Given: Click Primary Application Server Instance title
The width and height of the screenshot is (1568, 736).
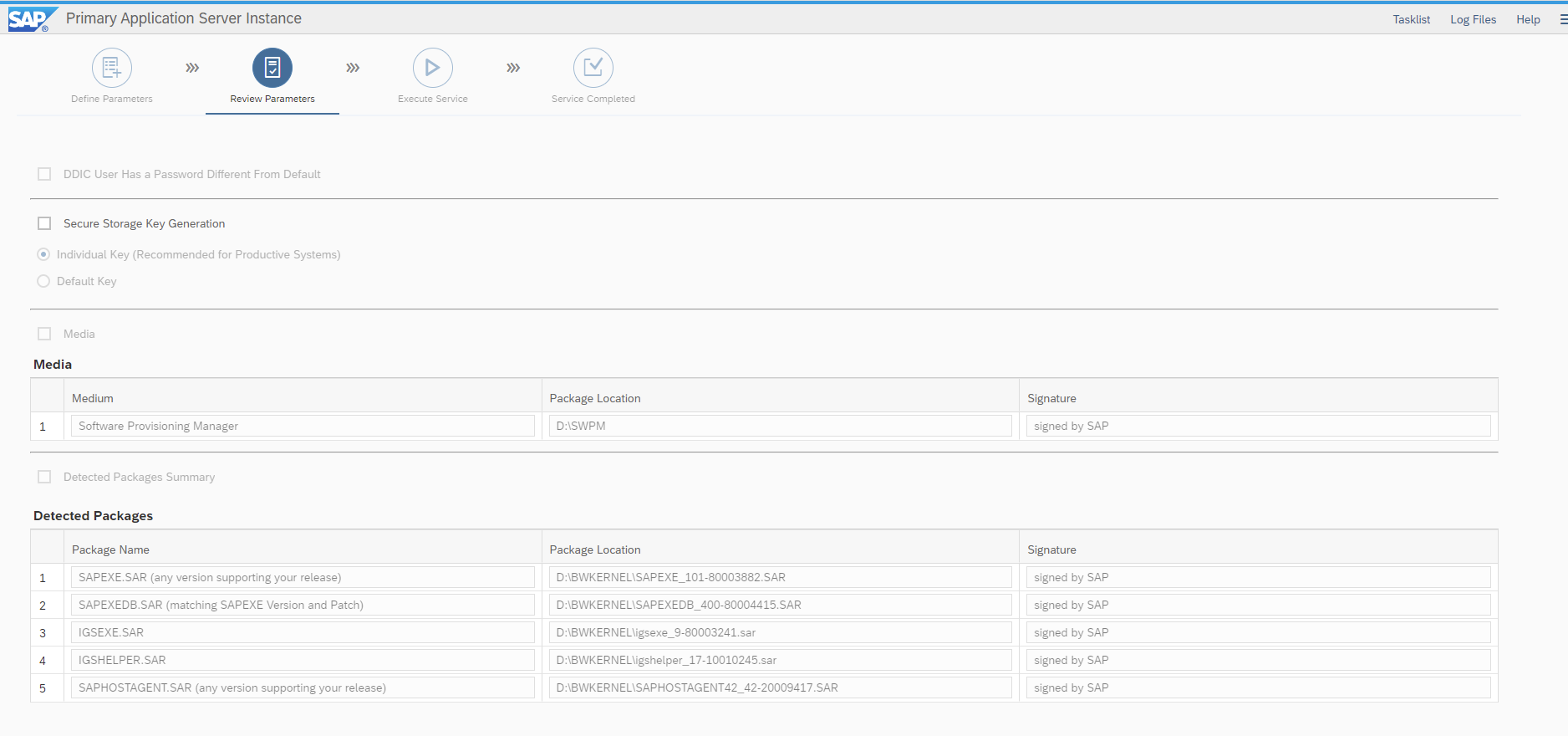Looking at the screenshot, I should pyautogui.click(x=184, y=18).
